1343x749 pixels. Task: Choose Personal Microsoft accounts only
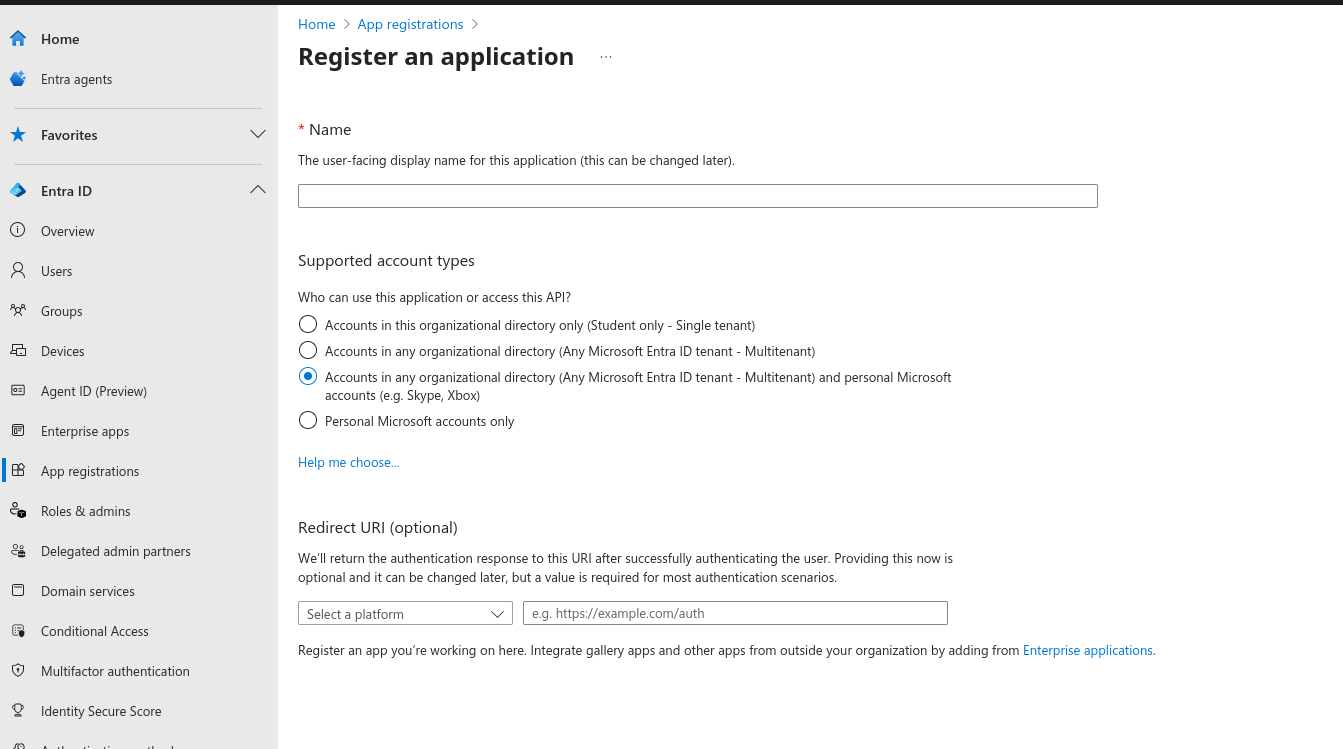tap(308, 421)
